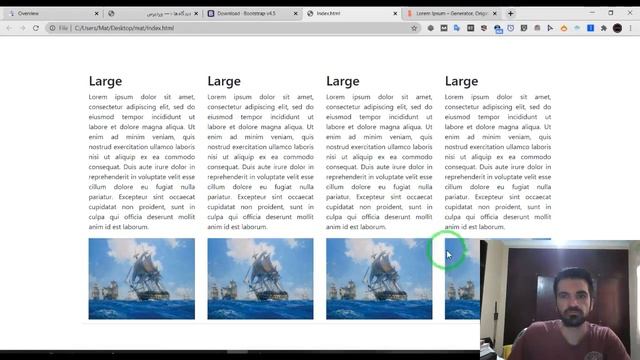This screenshot has height=360, width=640.
Task: Close the index.html tab
Action: [x=395, y=13]
